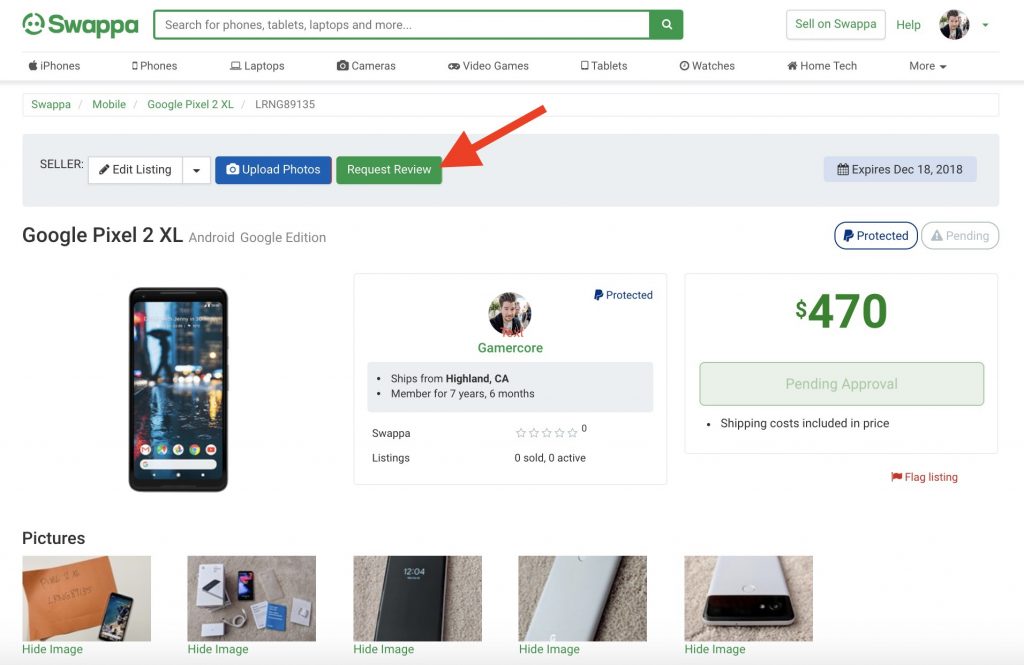Image resolution: width=1024 pixels, height=665 pixels.
Task: Click the Expires Dec 18, 2018 badge
Action: [900, 169]
